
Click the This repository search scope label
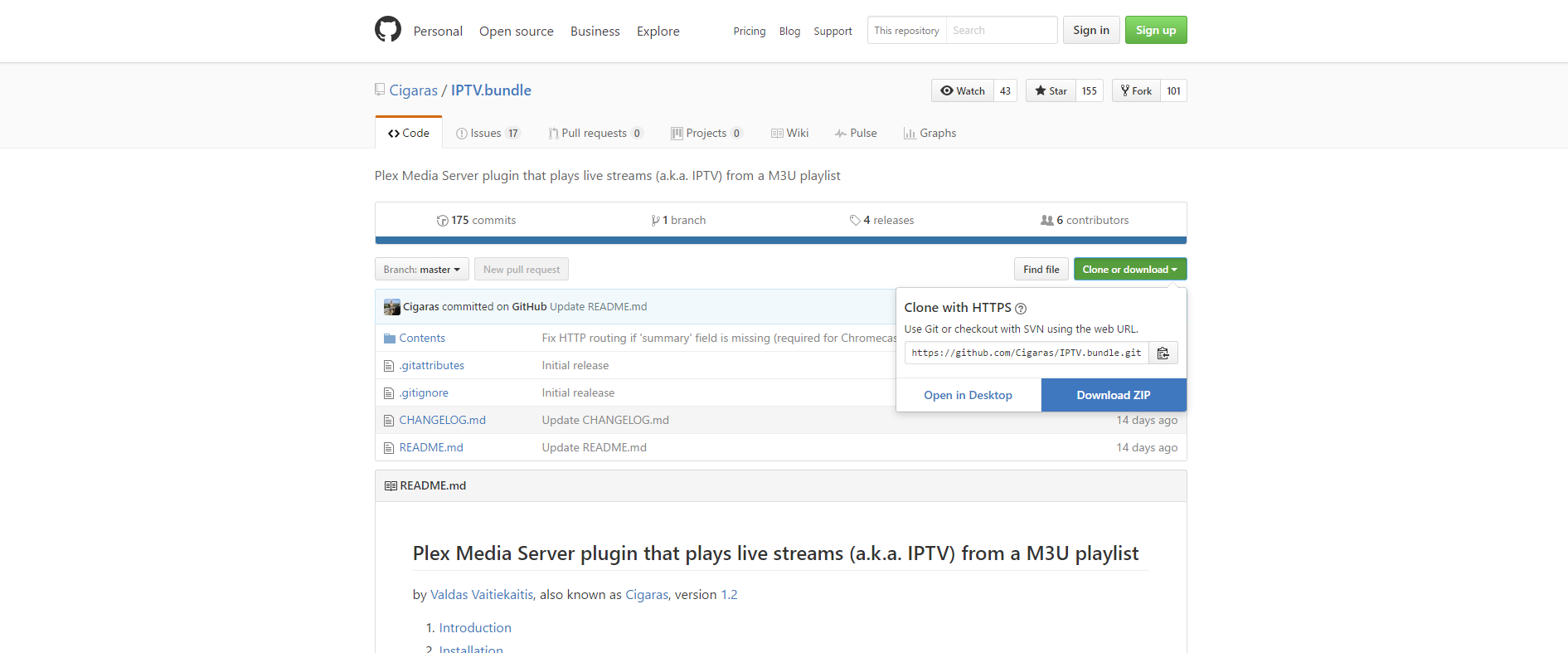point(907,30)
